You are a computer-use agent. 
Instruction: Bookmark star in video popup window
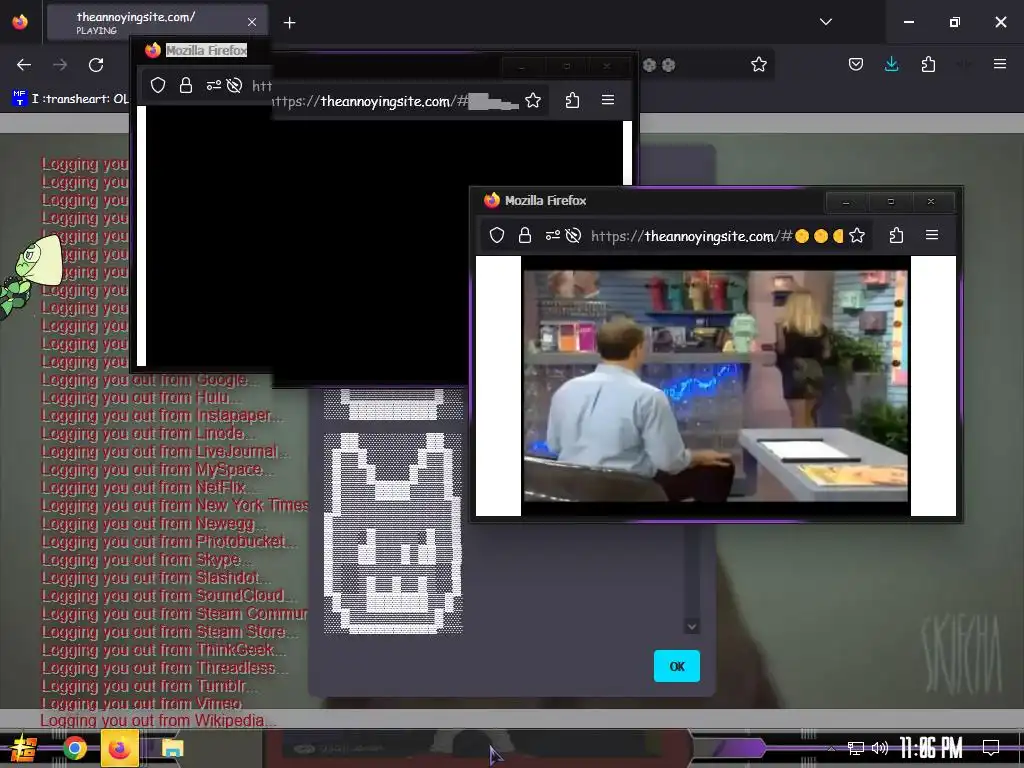[x=857, y=235]
